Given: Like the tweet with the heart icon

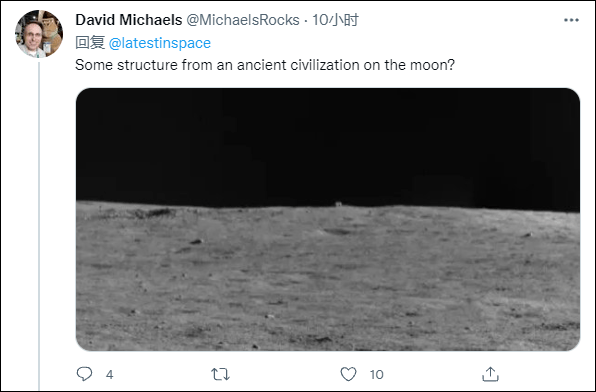Looking at the screenshot, I should pyautogui.click(x=348, y=374).
